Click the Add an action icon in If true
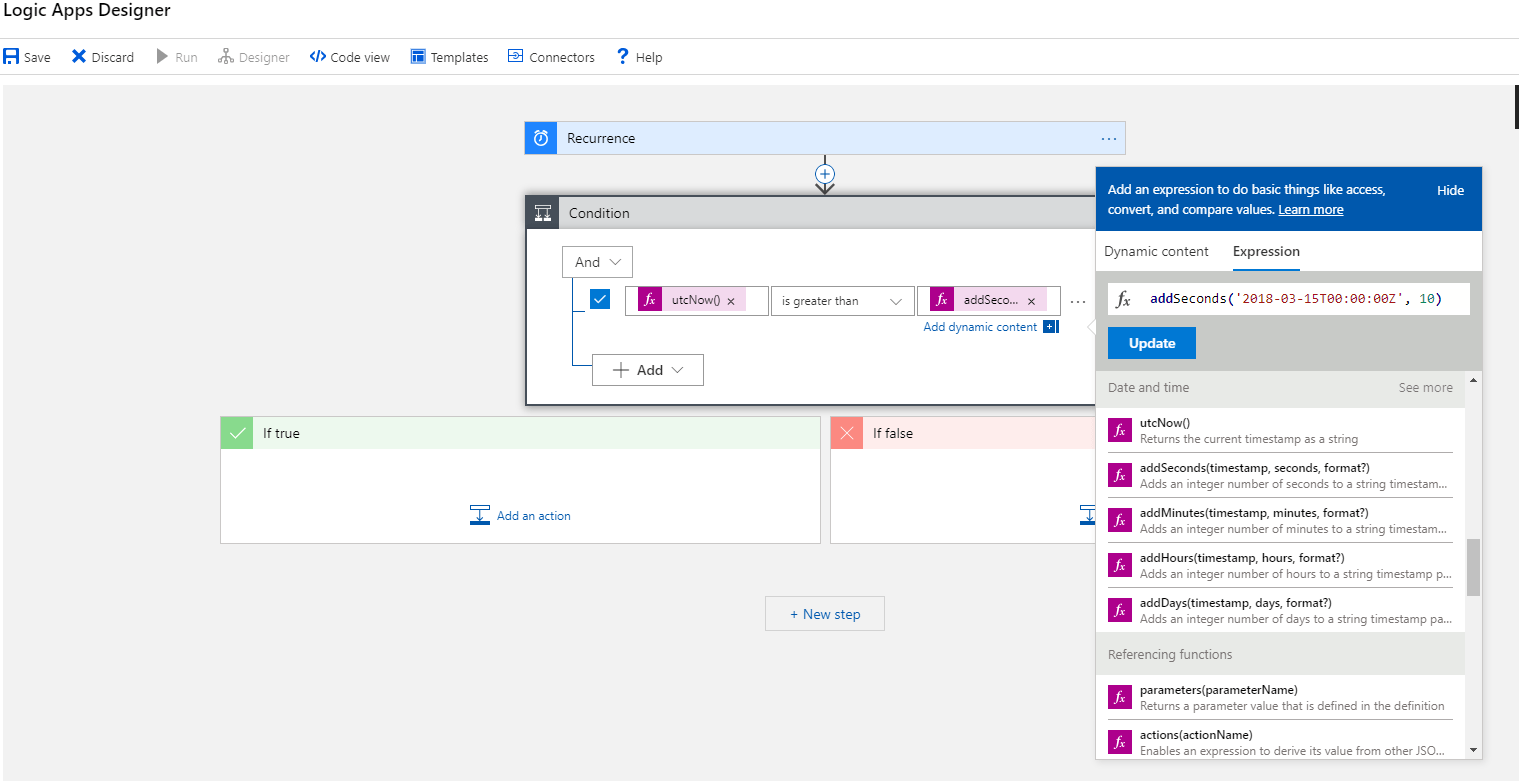Image resolution: width=1519 pixels, height=781 pixels. click(x=480, y=515)
